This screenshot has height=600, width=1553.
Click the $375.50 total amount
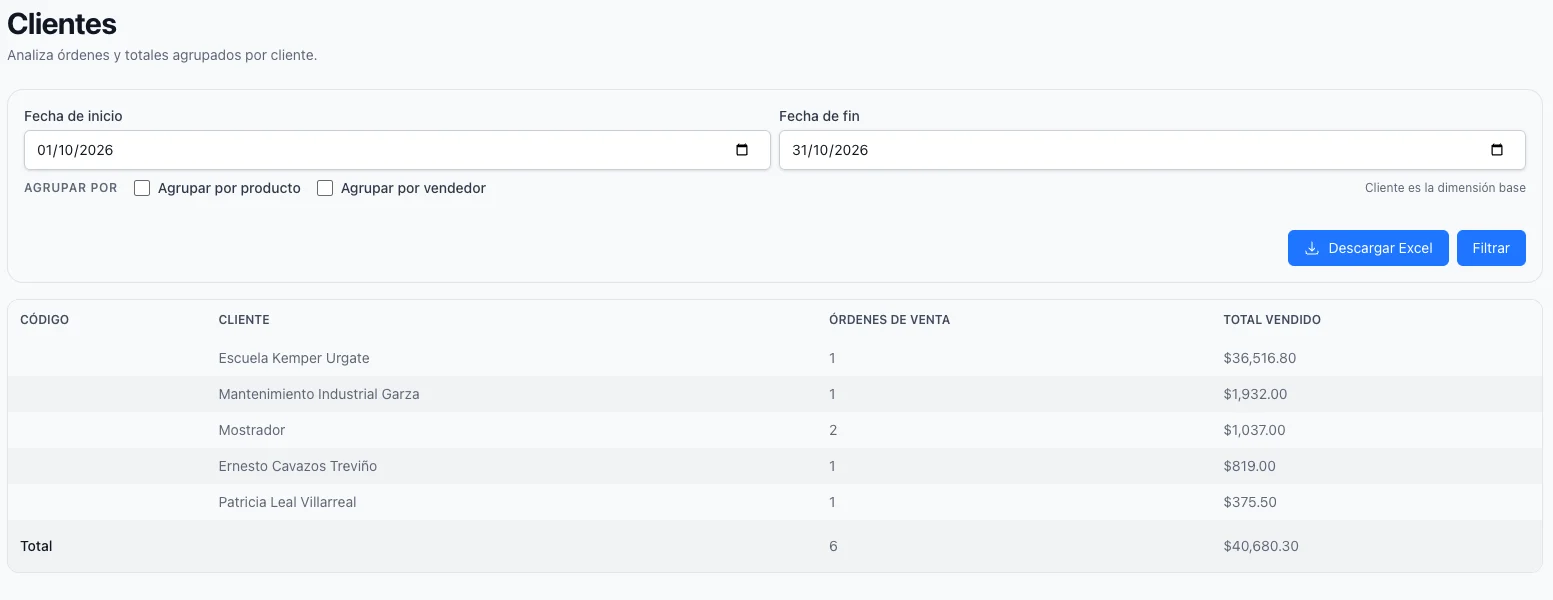(1250, 502)
